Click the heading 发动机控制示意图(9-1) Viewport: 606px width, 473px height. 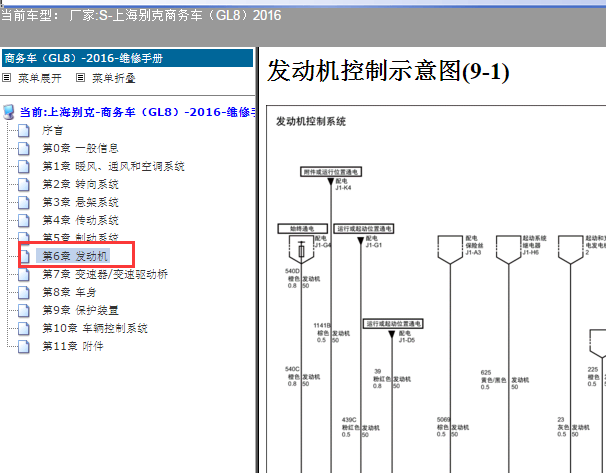[x=388, y=71]
